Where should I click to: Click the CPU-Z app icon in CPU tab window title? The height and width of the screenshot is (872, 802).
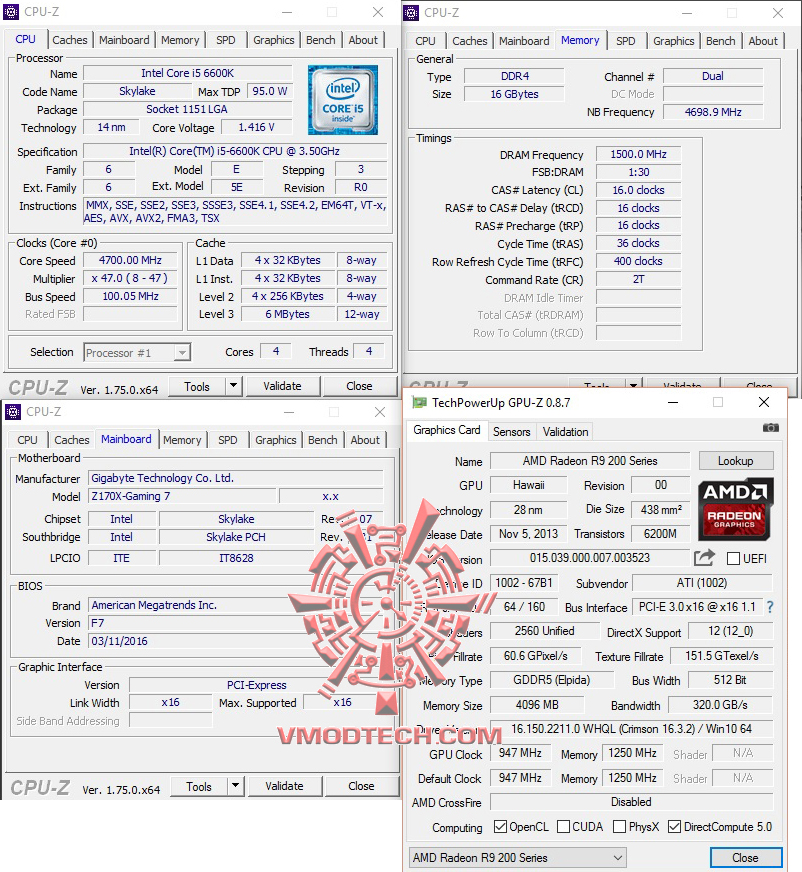[11, 12]
